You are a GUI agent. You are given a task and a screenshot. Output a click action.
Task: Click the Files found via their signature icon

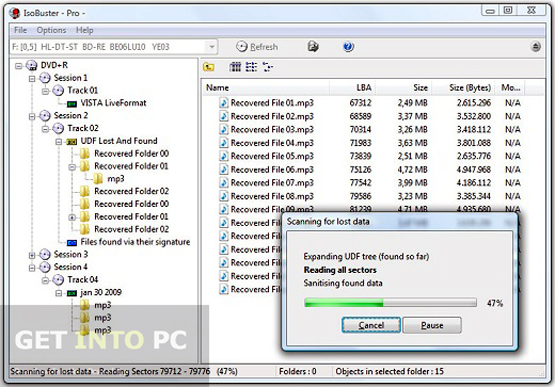(x=72, y=242)
